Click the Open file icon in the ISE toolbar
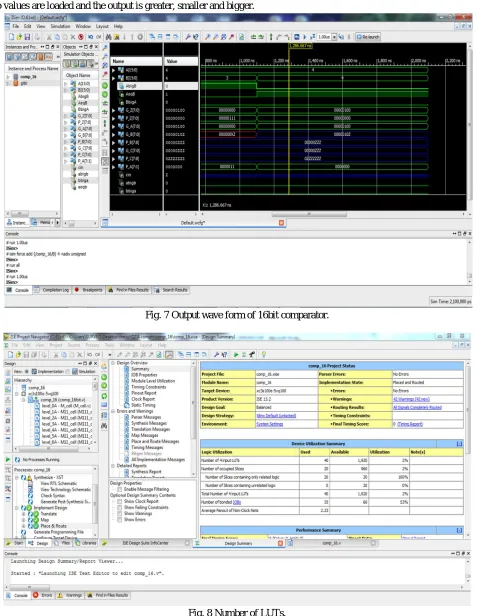Screen dimensions: 477x616 coord(18,355)
